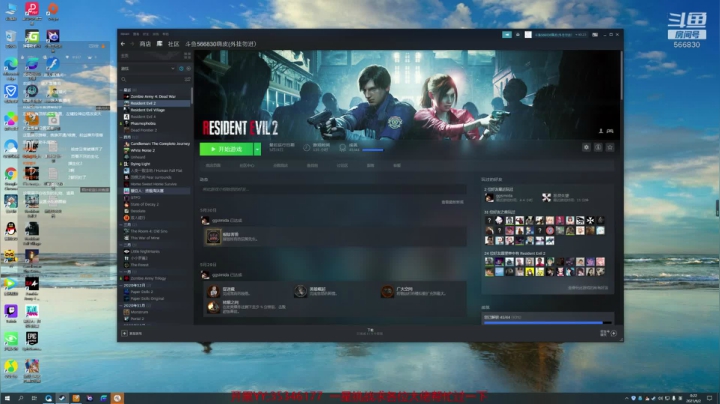Select State of Decay 2 entry
The height and width of the screenshot is (404, 720).
pyautogui.click(x=145, y=204)
